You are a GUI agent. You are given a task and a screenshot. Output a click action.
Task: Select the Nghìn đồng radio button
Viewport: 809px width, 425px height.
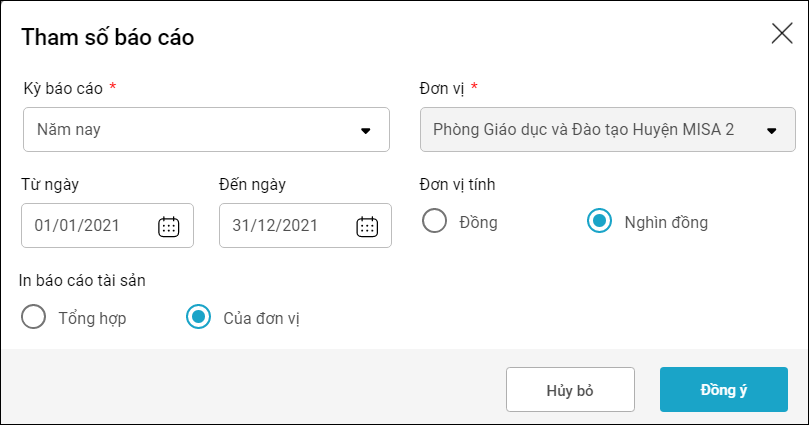[600, 221]
